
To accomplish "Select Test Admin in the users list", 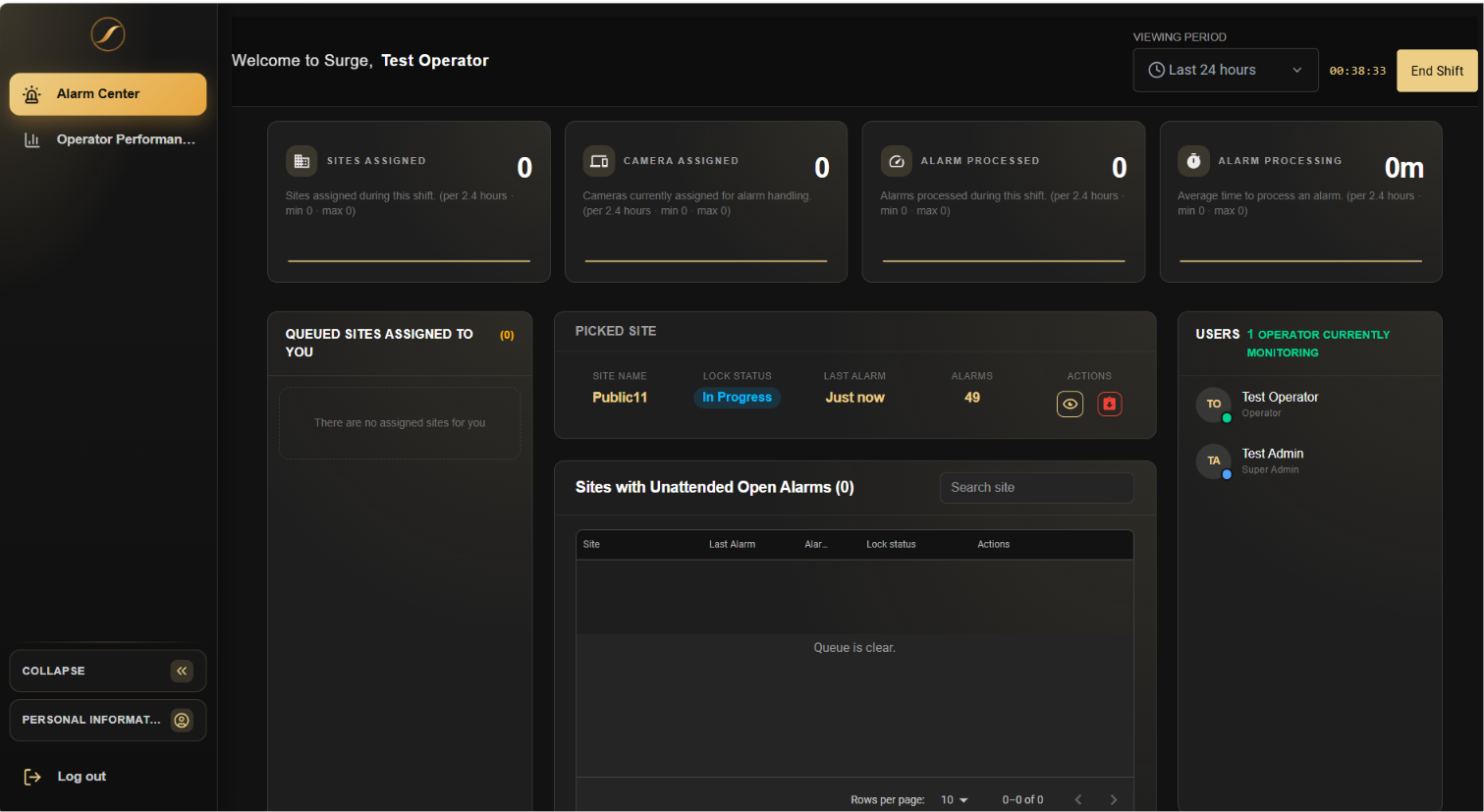I will click(x=1309, y=460).
